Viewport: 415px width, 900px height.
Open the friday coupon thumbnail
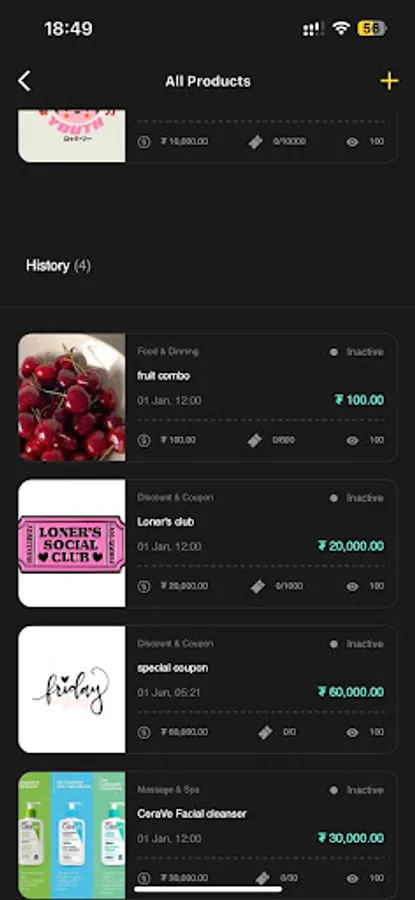[x=72, y=689]
